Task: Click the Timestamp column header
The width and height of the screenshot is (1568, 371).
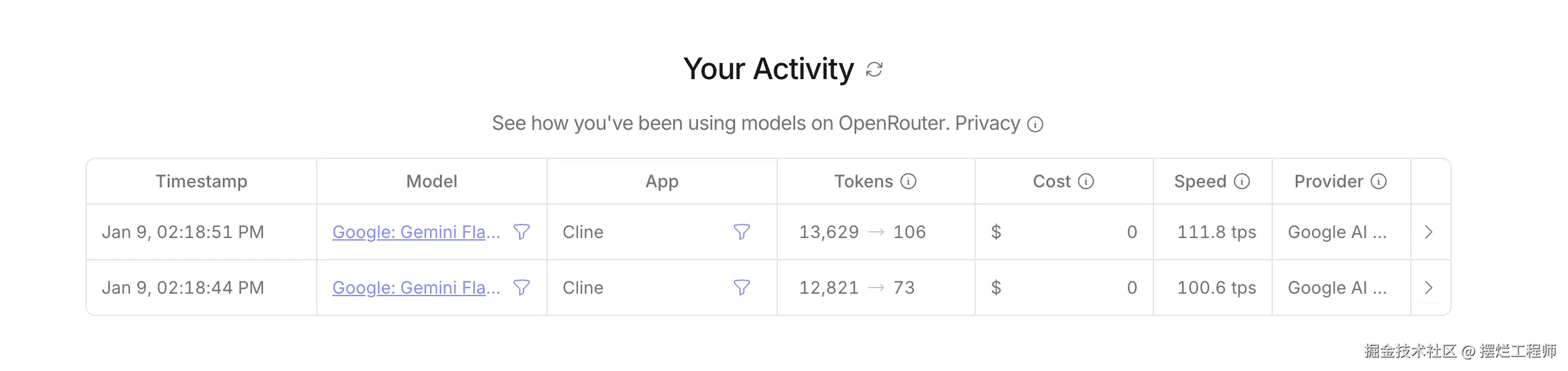Action: point(201,181)
